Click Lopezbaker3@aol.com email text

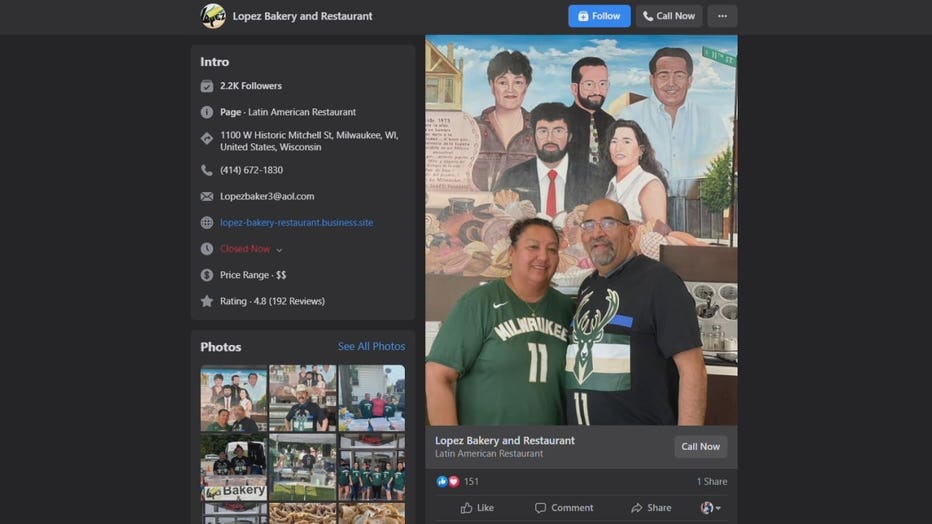pyautogui.click(x=267, y=196)
